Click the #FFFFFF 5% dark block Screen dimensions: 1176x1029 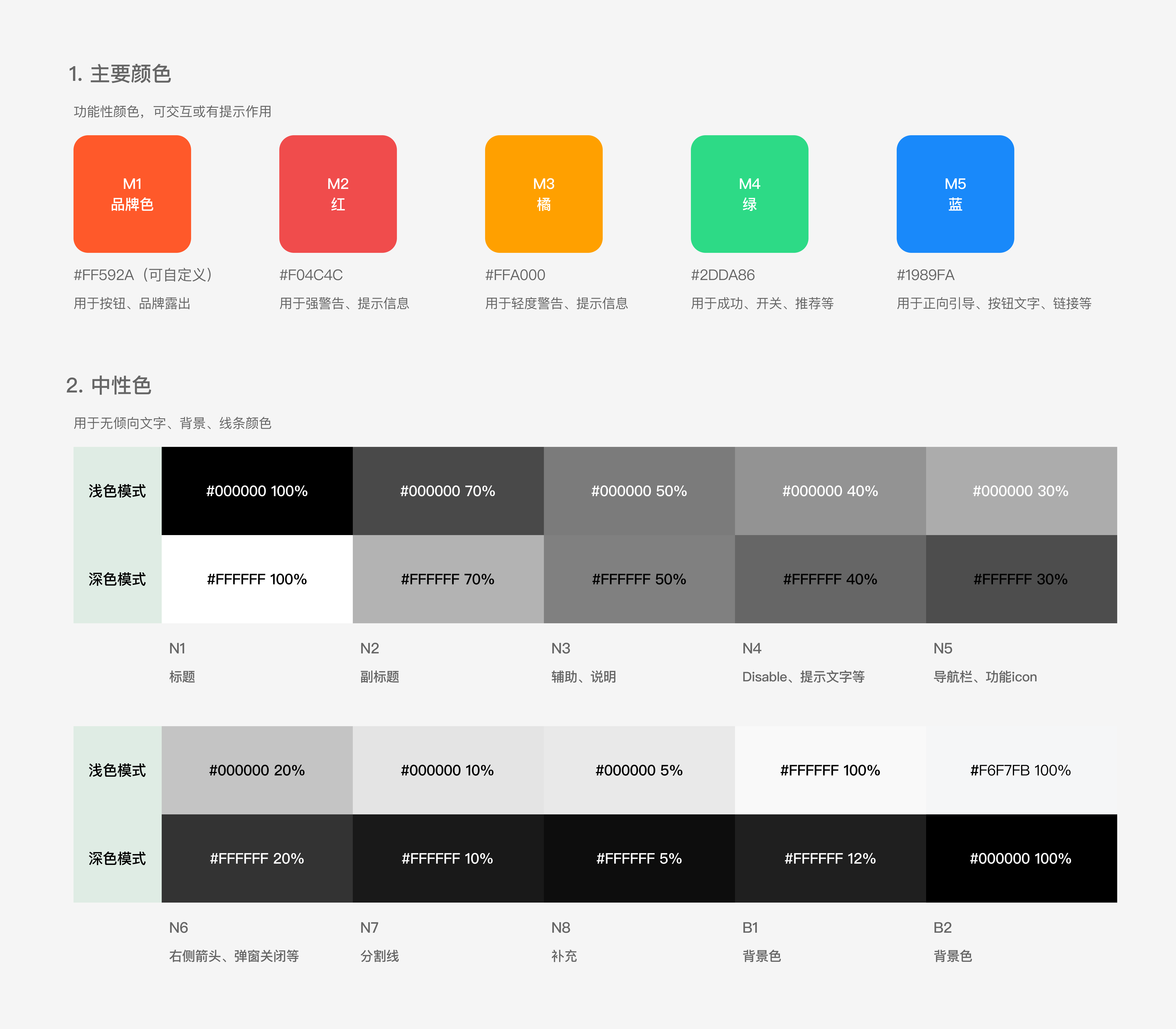pos(639,858)
